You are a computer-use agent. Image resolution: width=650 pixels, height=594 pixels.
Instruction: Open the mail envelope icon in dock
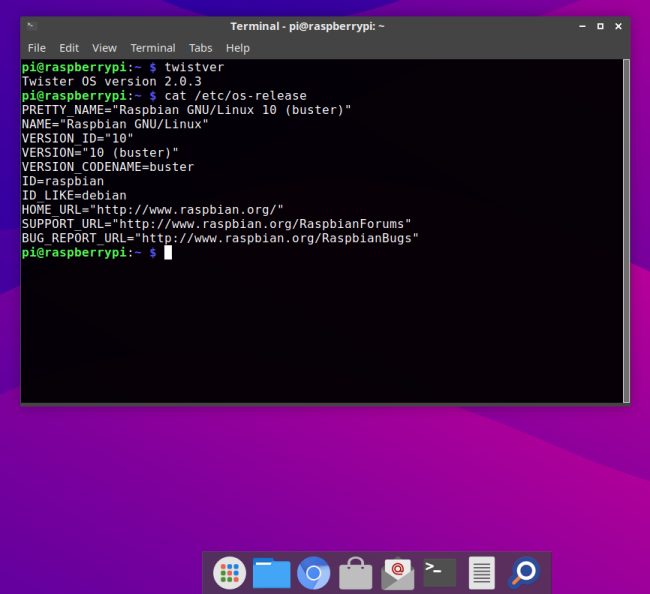tap(398, 573)
